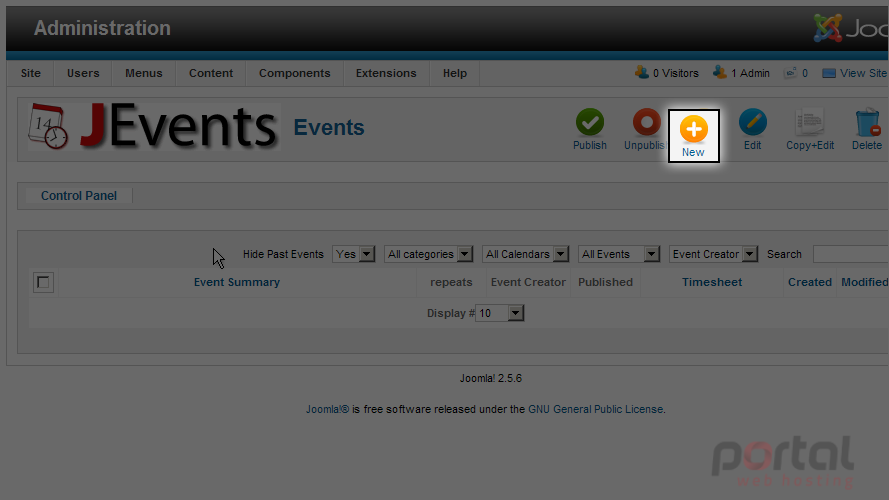The height and width of the screenshot is (500, 889).
Task: Toggle the select-all events checkbox
Action: point(43,282)
